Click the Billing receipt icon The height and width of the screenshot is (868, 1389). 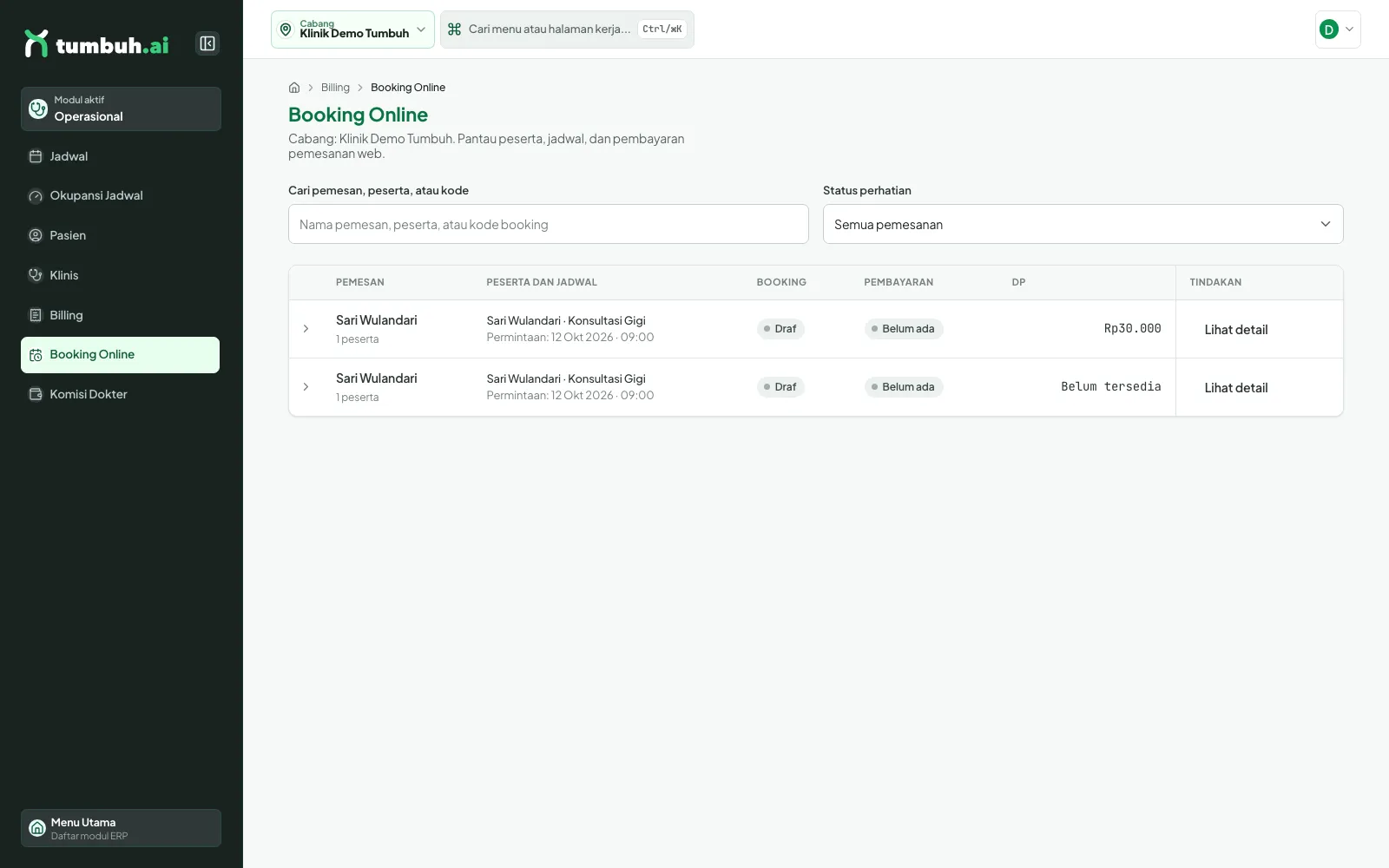[36, 315]
